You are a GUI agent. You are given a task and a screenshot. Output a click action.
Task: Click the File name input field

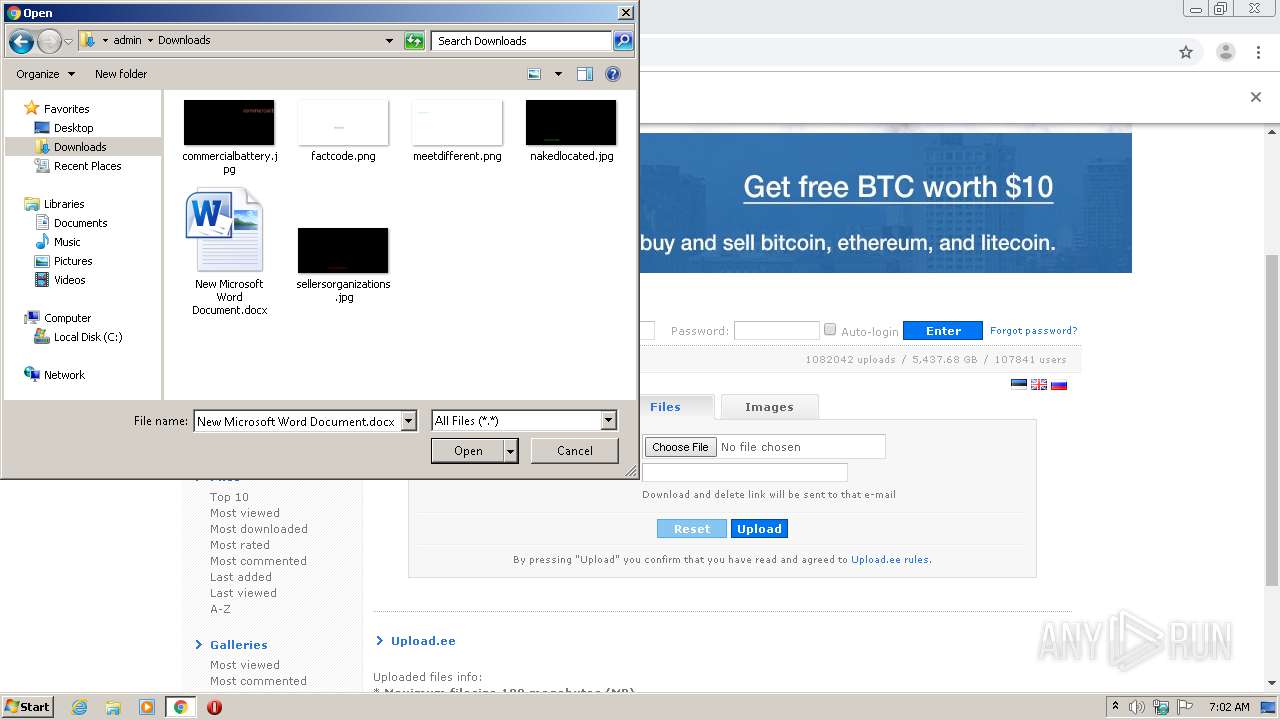pos(297,421)
